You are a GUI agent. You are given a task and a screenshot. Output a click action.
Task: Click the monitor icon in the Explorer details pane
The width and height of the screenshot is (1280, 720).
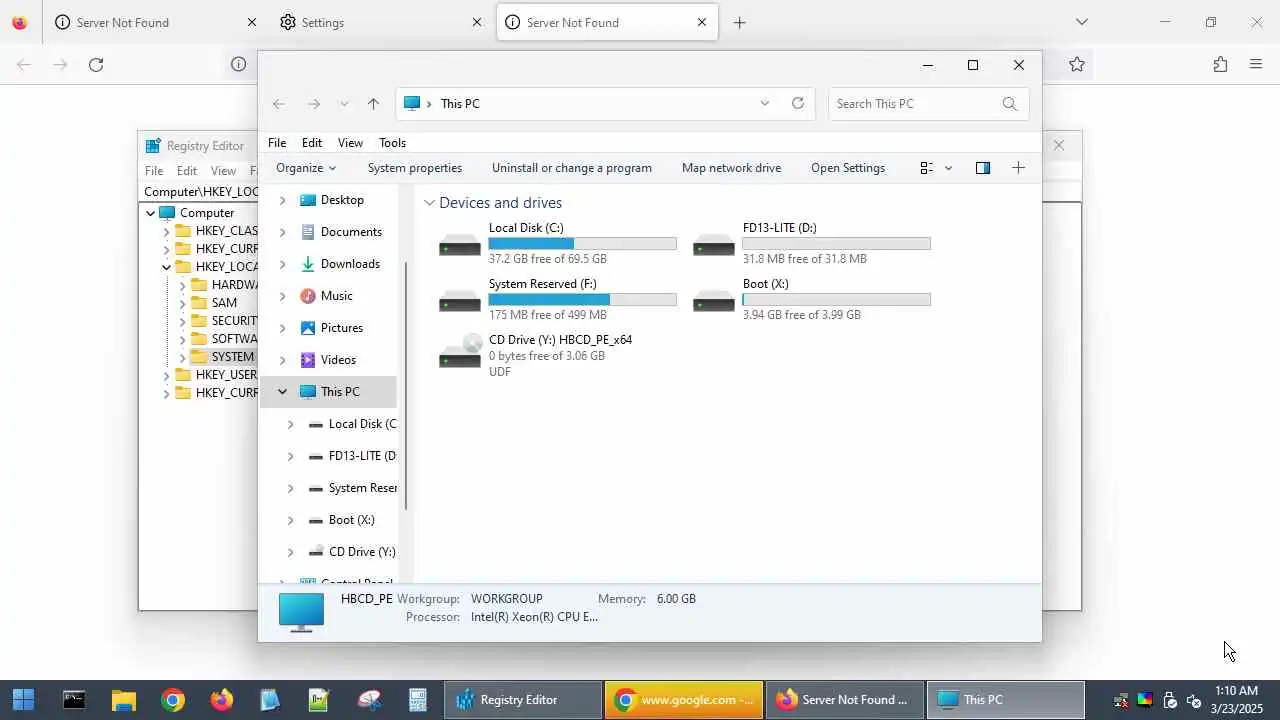tap(301, 611)
